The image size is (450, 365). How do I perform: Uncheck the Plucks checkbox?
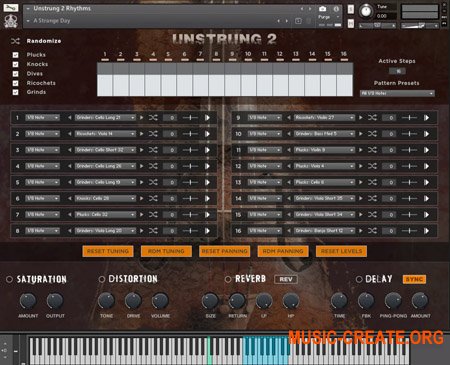point(15,55)
